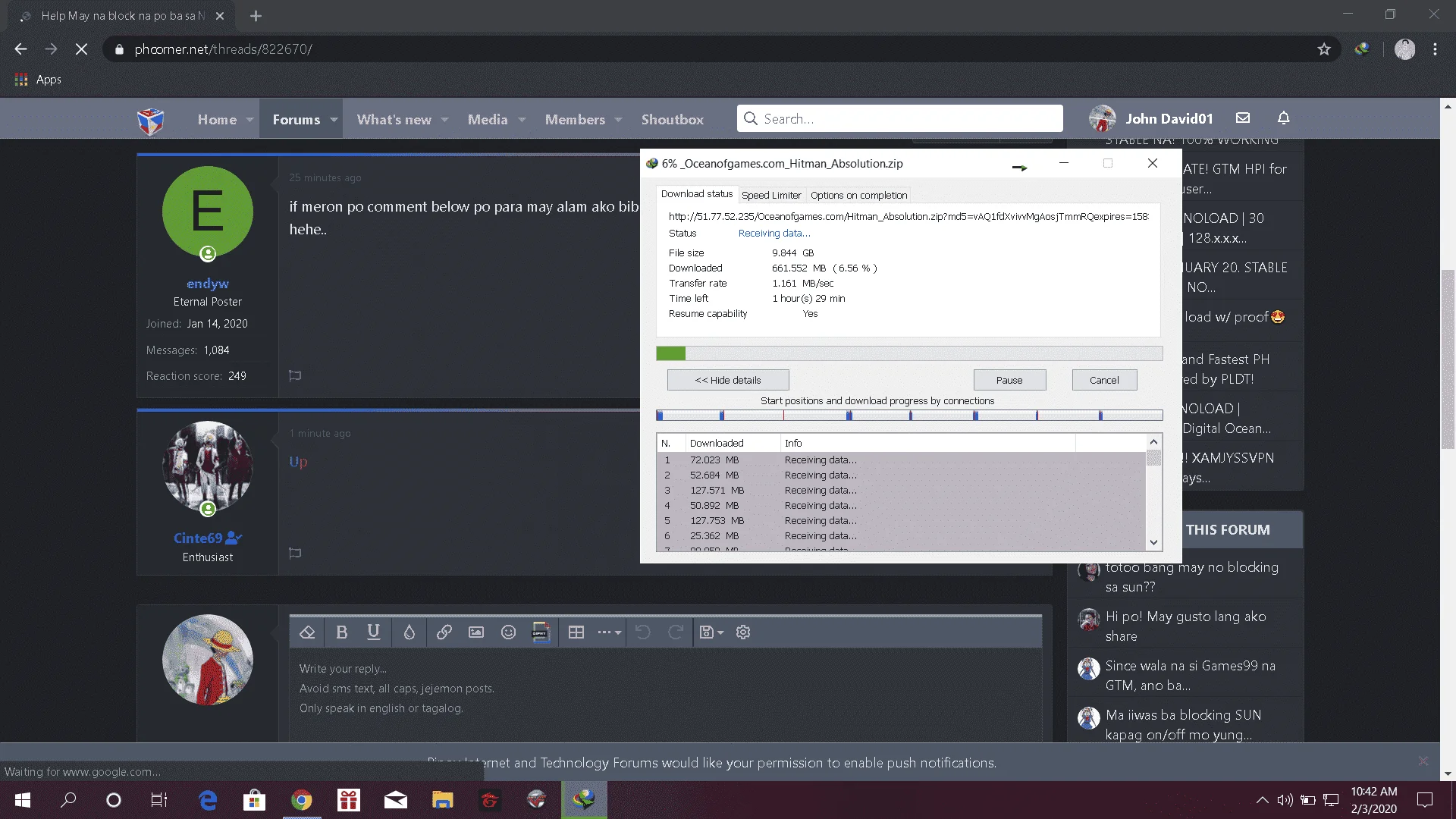The height and width of the screenshot is (819, 1456).
Task: Insert an image in reply editor
Action: tap(476, 632)
